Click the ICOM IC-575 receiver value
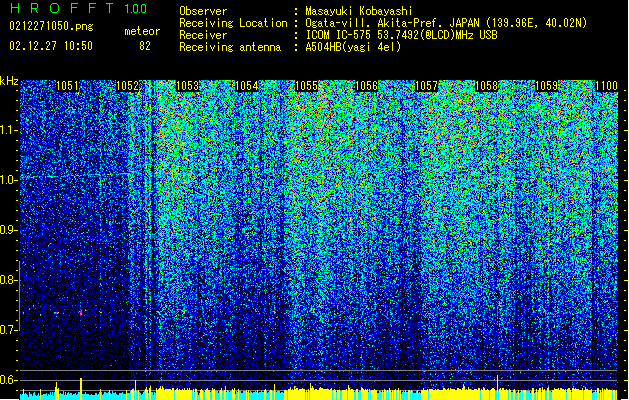The width and height of the screenshot is (629, 400). (x=401, y=35)
